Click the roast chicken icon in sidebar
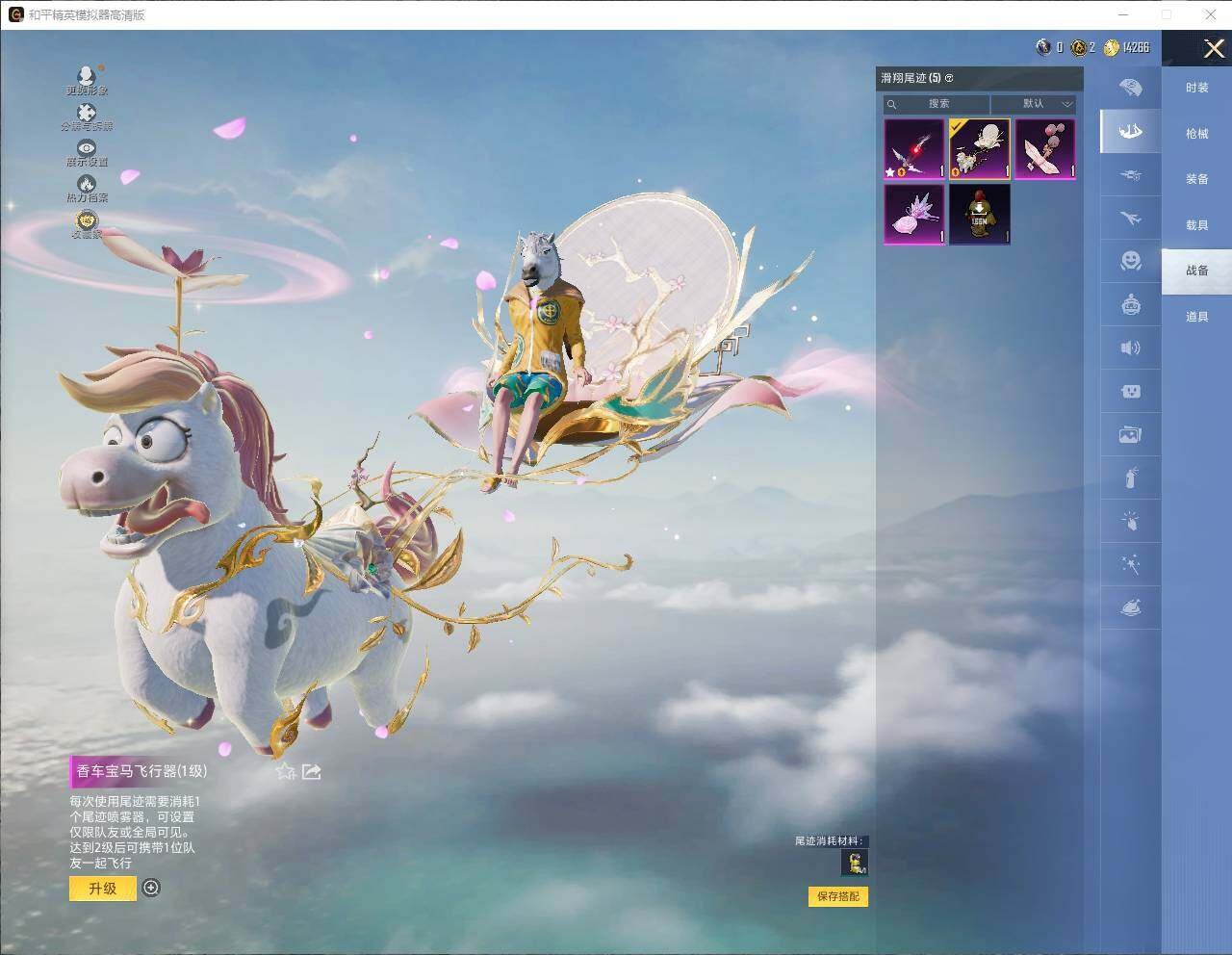 pyautogui.click(x=1130, y=607)
